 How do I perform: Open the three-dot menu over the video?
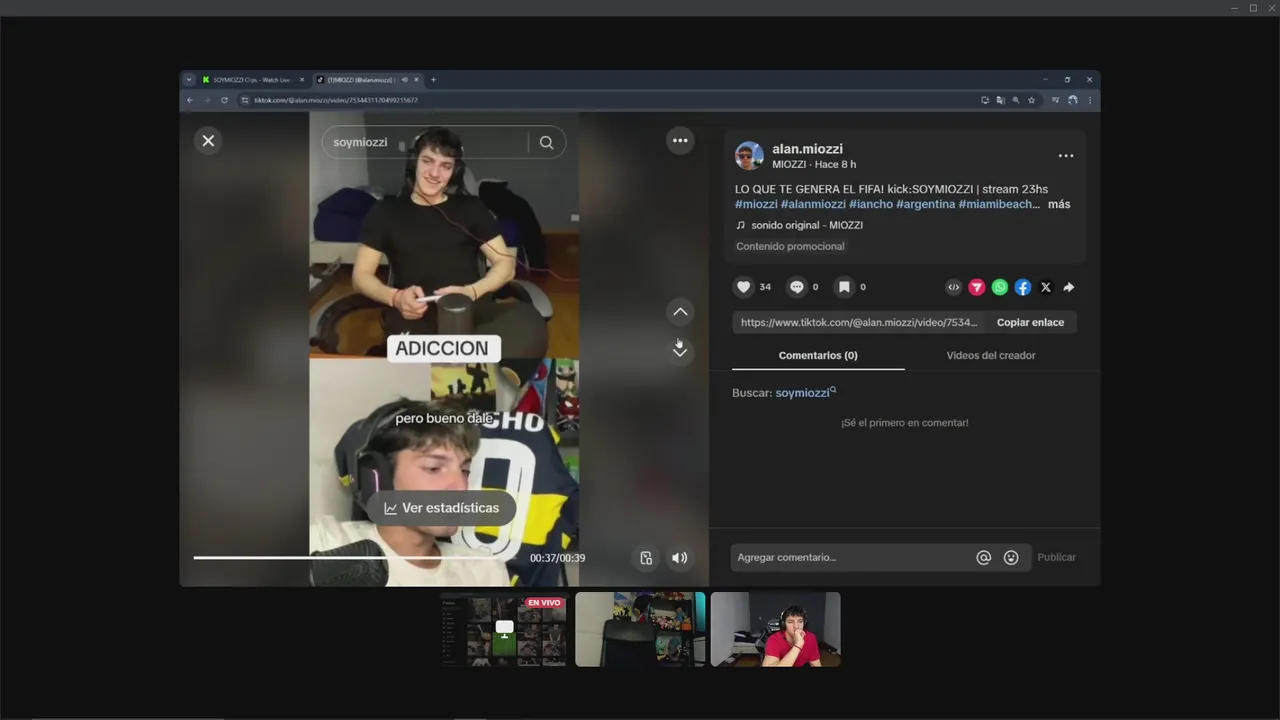[x=680, y=141]
